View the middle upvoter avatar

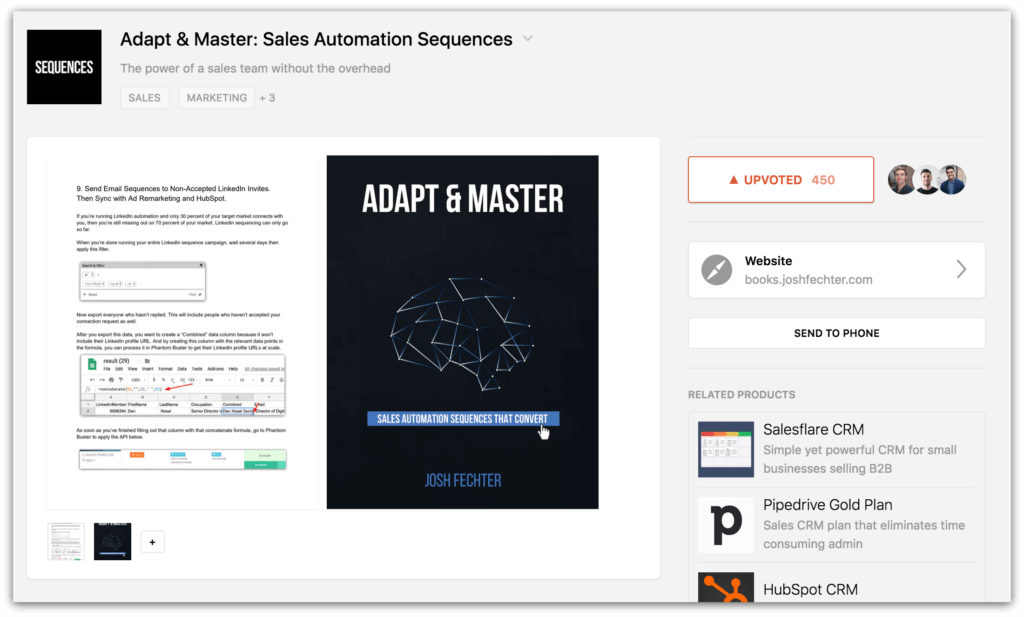[x=927, y=180]
